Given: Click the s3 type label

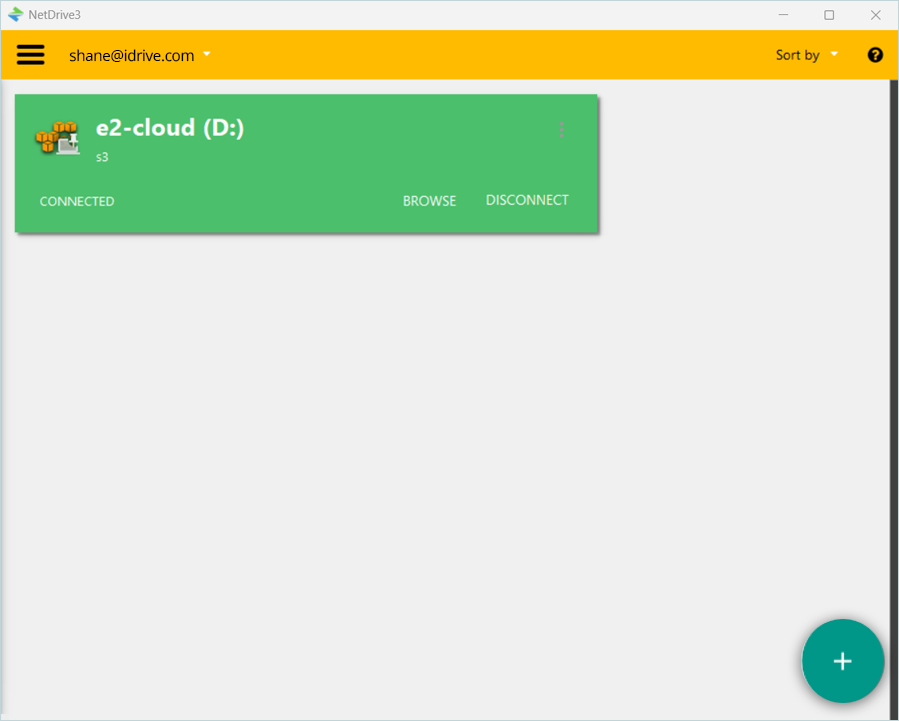Looking at the screenshot, I should 102,157.
